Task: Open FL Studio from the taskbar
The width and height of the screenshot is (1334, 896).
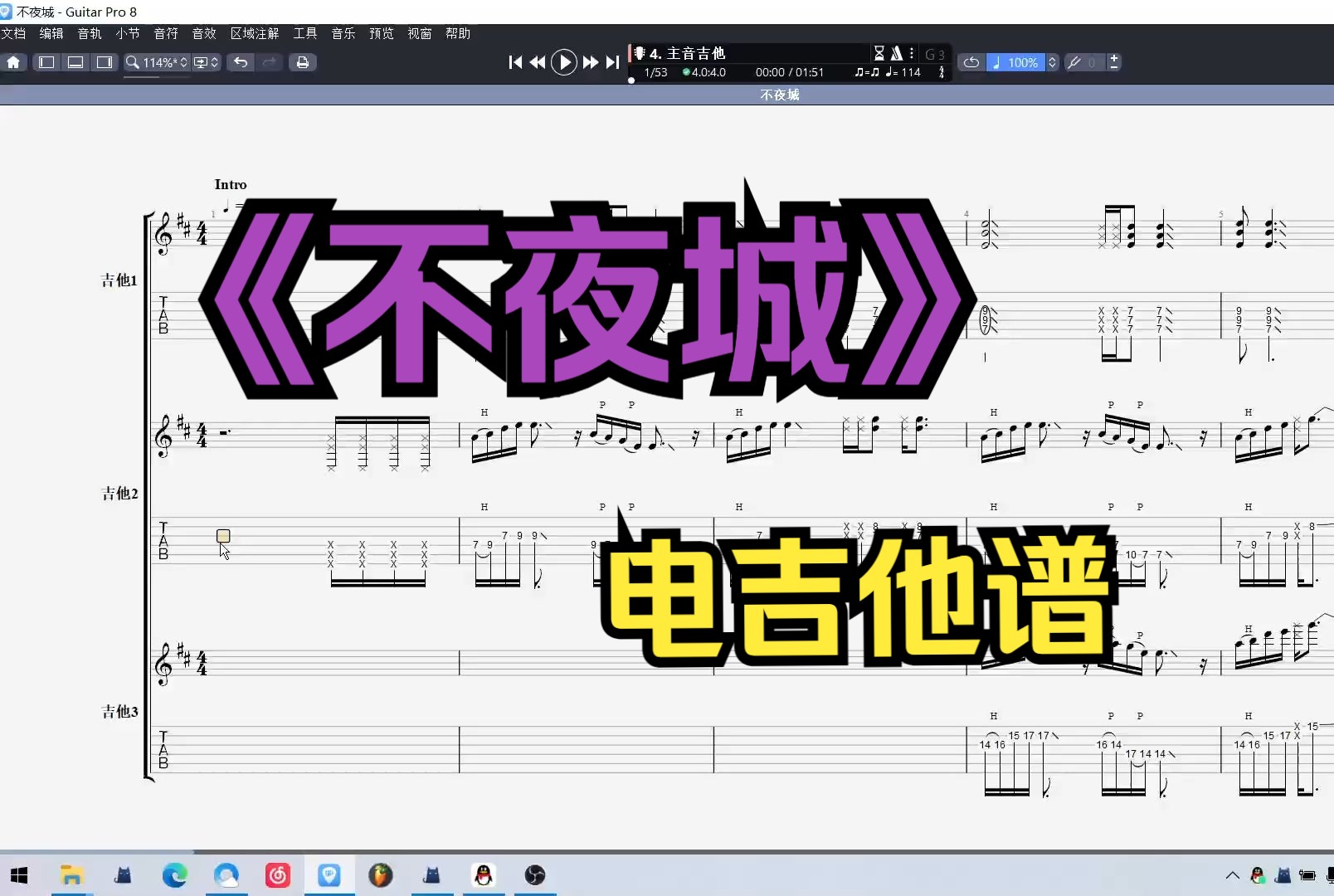Action: click(x=381, y=875)
